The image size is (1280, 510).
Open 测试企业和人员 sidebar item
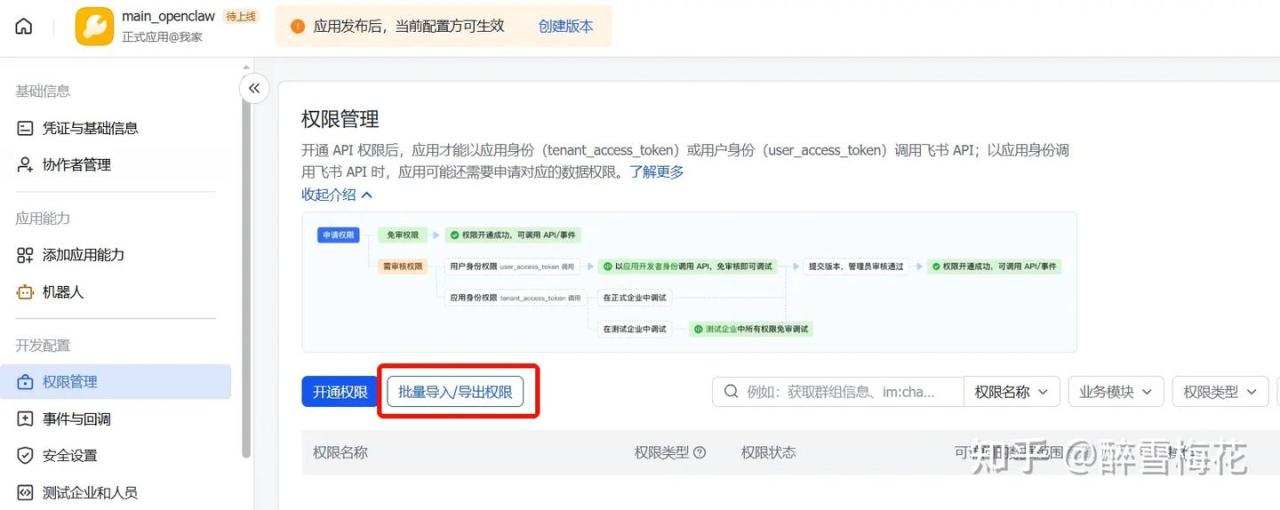coord(89,492)
